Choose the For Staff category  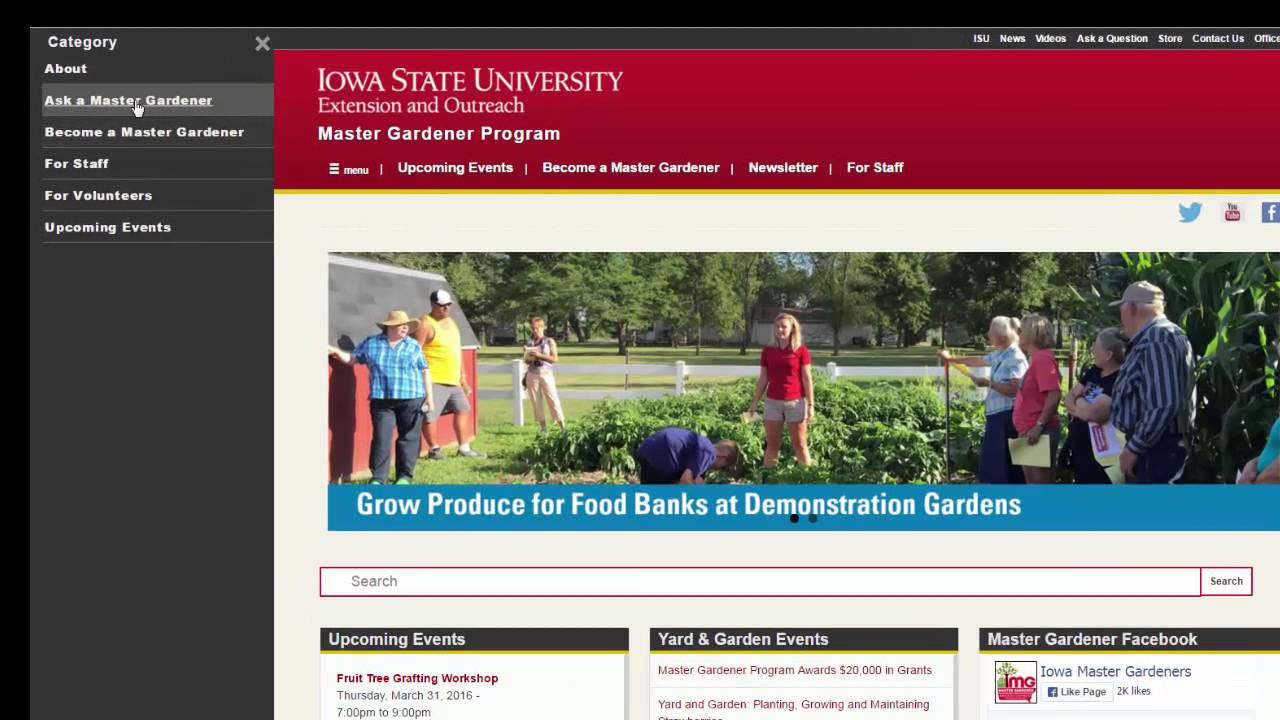[77, 164]
